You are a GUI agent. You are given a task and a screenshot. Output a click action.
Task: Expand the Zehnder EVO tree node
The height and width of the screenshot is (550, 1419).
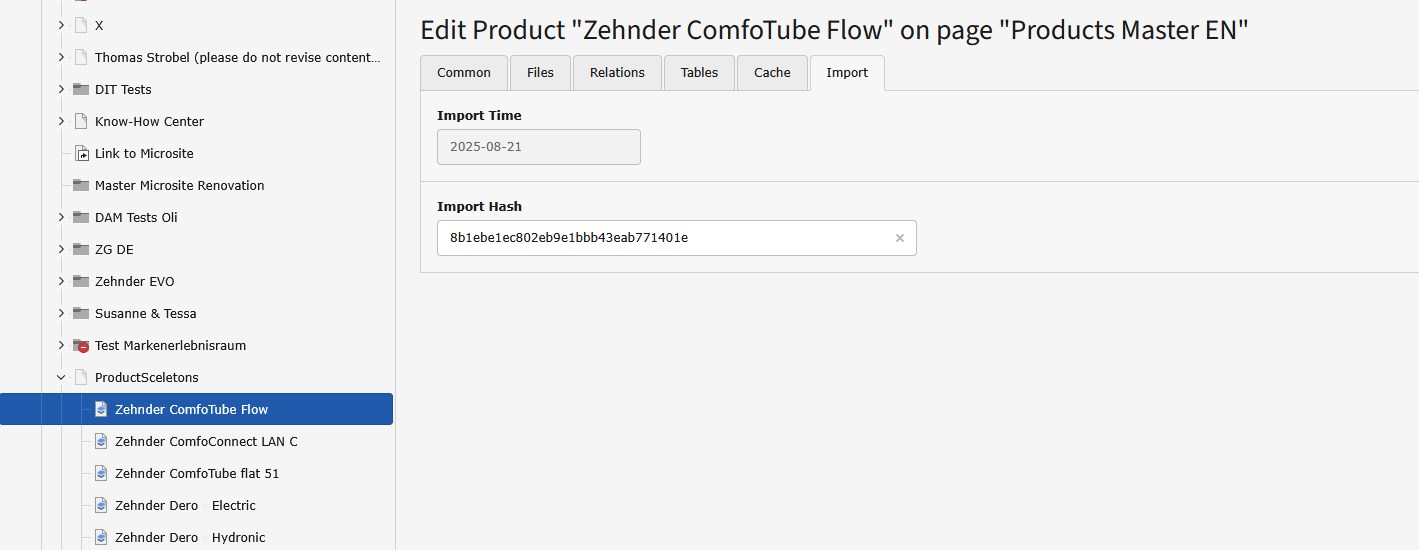pos(61,281)
